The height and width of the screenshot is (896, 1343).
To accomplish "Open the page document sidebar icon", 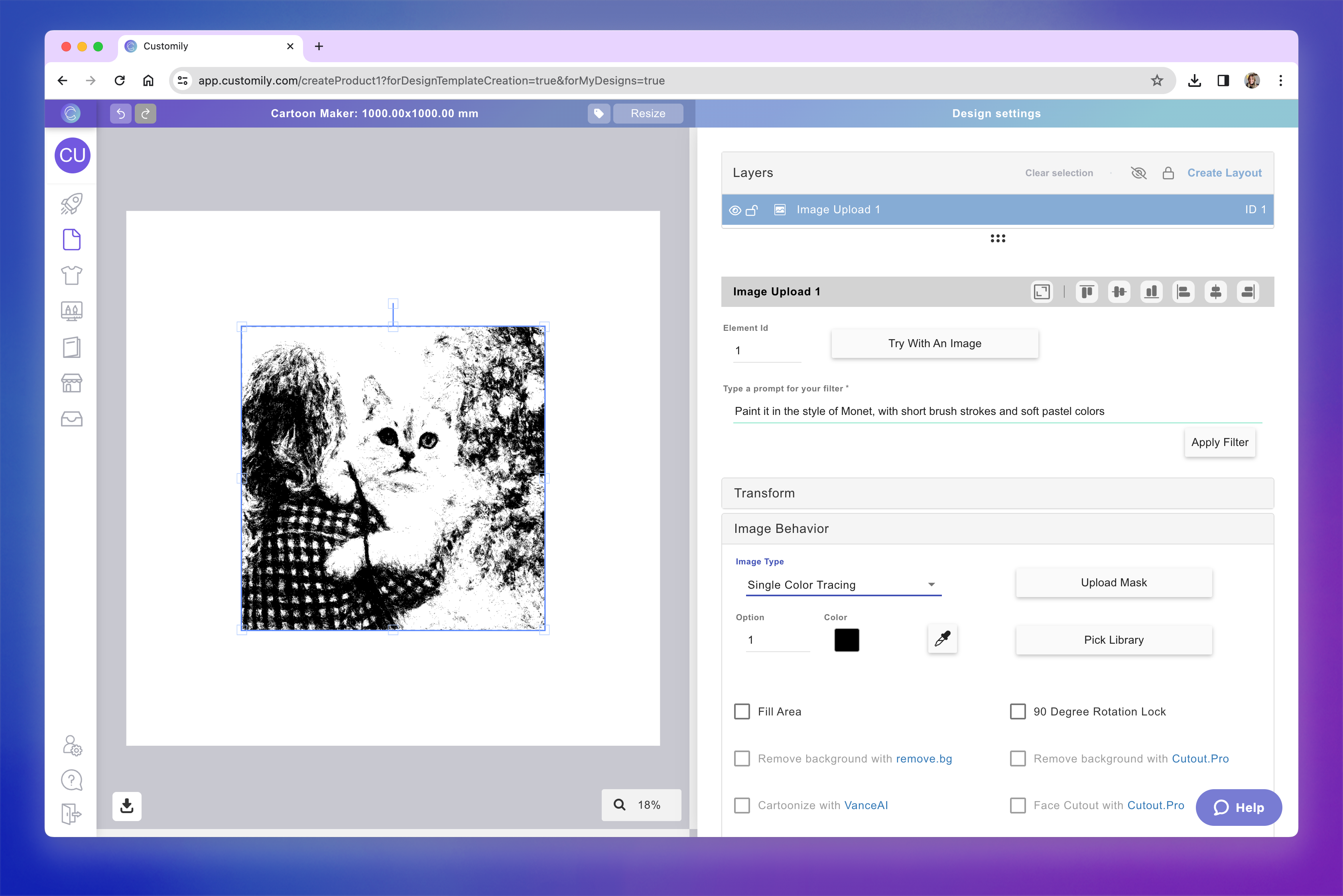I will pos(71,240).
